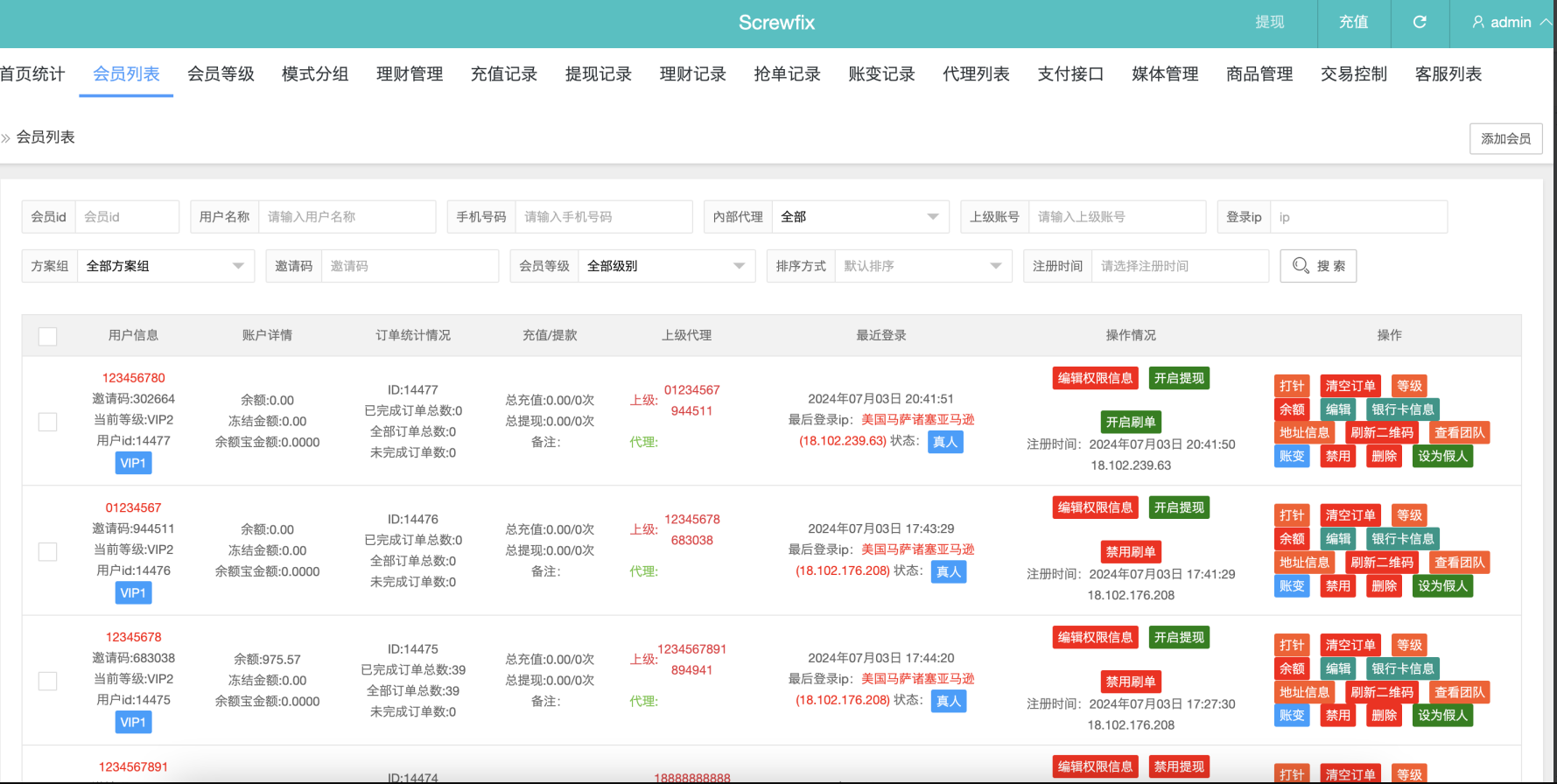Screen dimensions: 1557x784
Task: Click the VIP1 badge of user 123456780
Action: [133, 463]
